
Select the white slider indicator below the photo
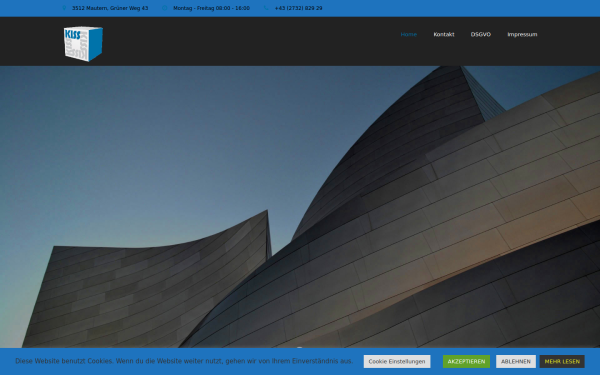300,347
